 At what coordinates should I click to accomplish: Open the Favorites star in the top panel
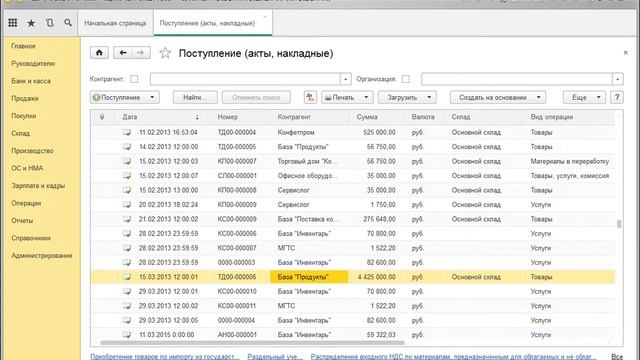coord(31,23)
